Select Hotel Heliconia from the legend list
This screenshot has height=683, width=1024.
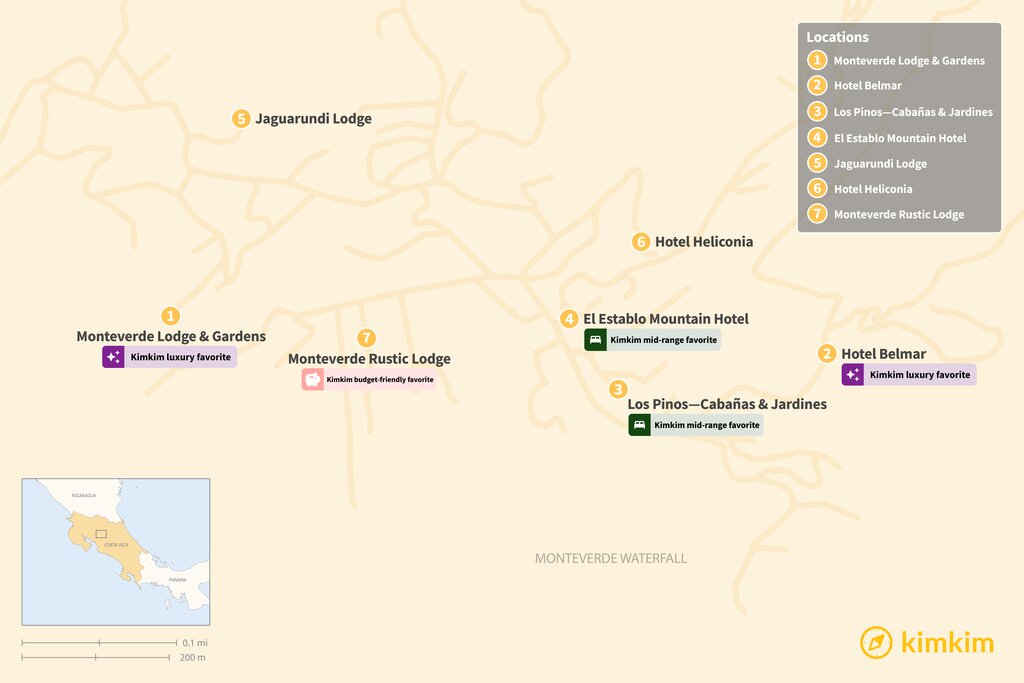pyautogui.click(x=872, y=189)
